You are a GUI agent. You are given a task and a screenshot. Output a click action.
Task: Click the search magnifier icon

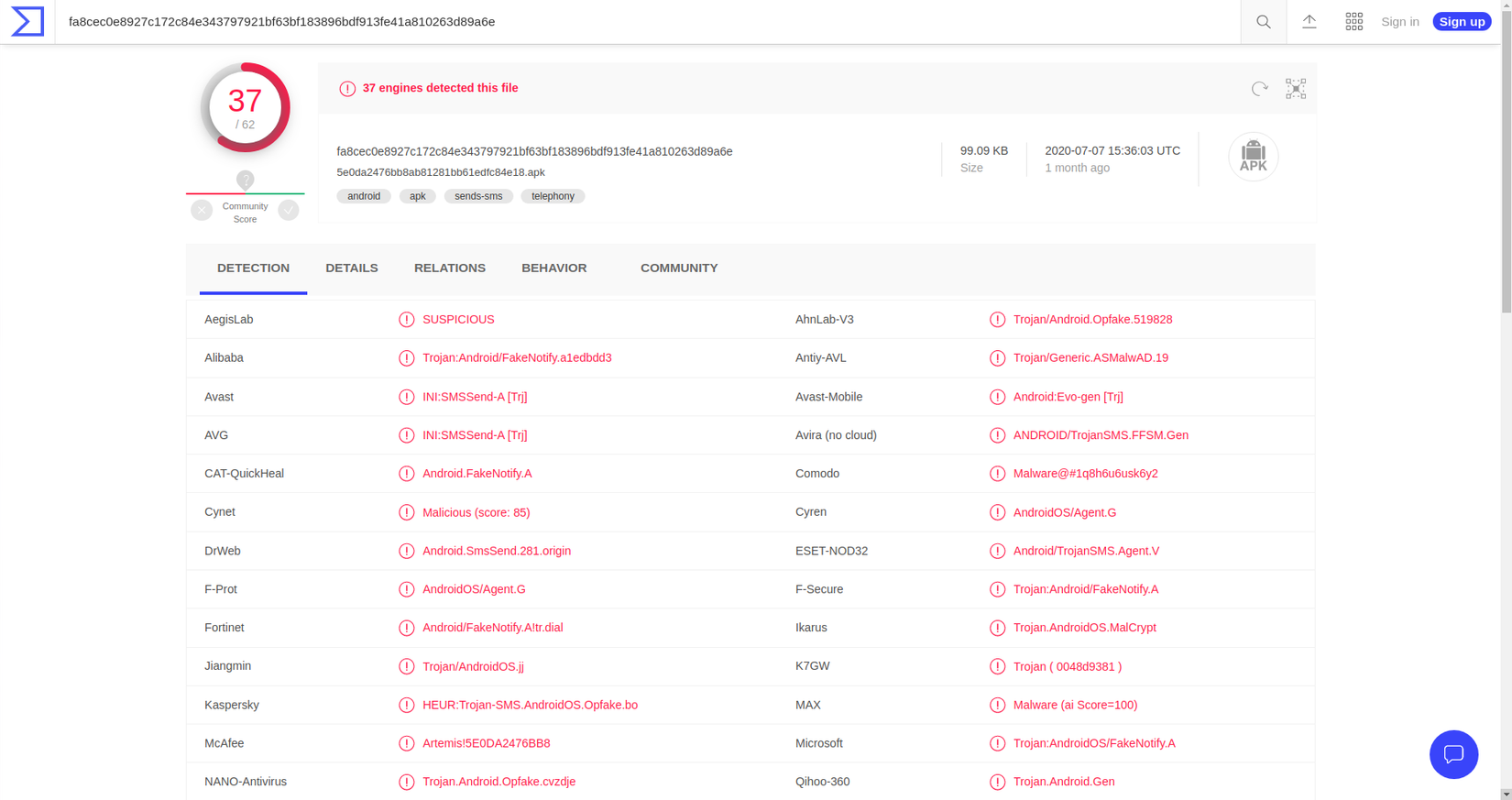pyautogui.click(x=1264, y=22)
